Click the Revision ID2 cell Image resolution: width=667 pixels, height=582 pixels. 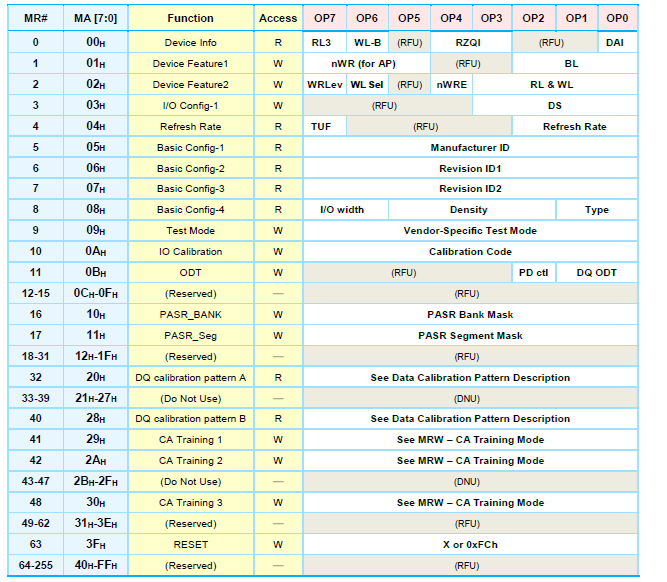point(470,189)
